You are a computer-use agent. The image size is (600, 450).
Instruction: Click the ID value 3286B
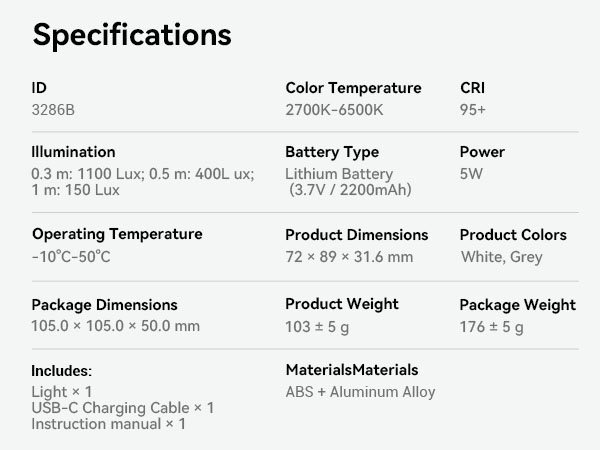53,110
